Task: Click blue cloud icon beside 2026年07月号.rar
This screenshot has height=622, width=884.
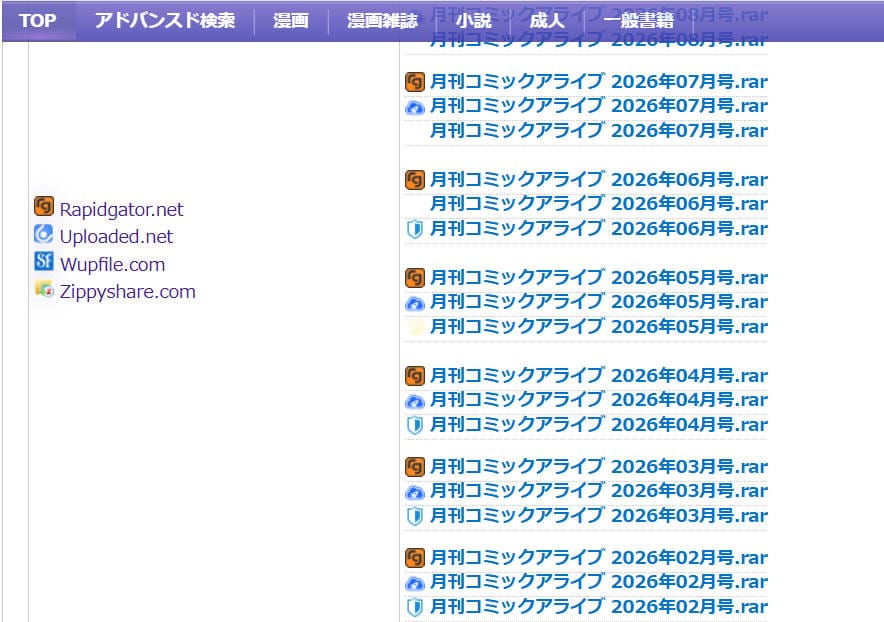Action: click(415, 107)
